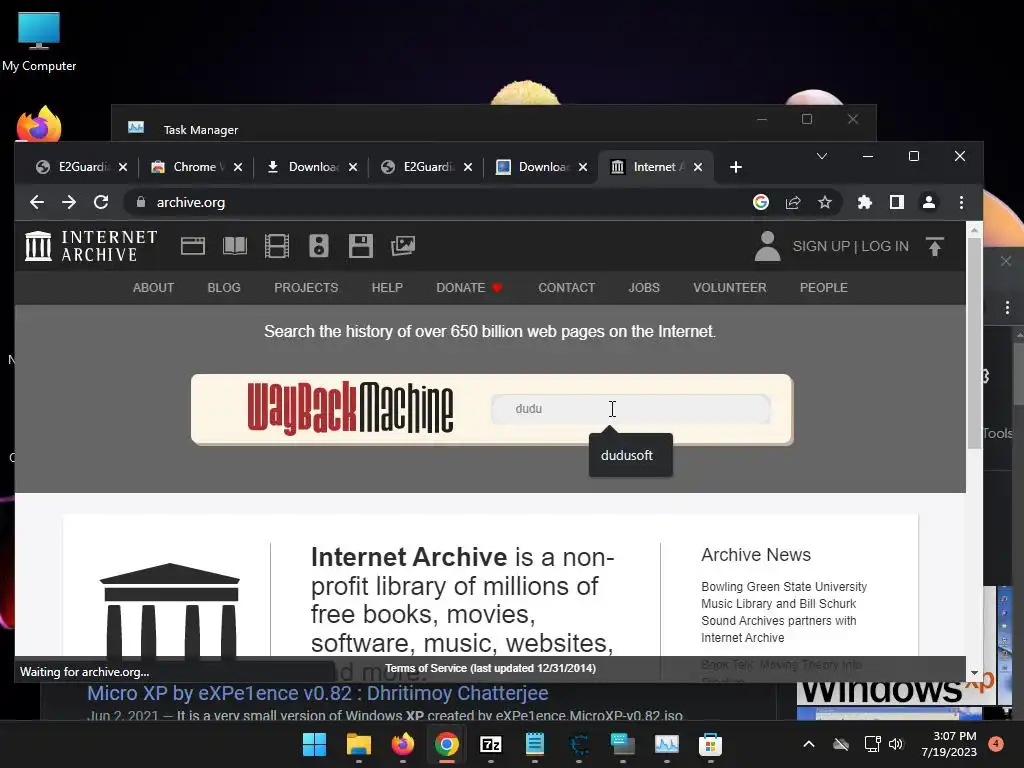This screenshot has width=1024, height=768.
Task: Open the PROJECTS menu item
Action: pyautogui.click(x=306, y=288)
